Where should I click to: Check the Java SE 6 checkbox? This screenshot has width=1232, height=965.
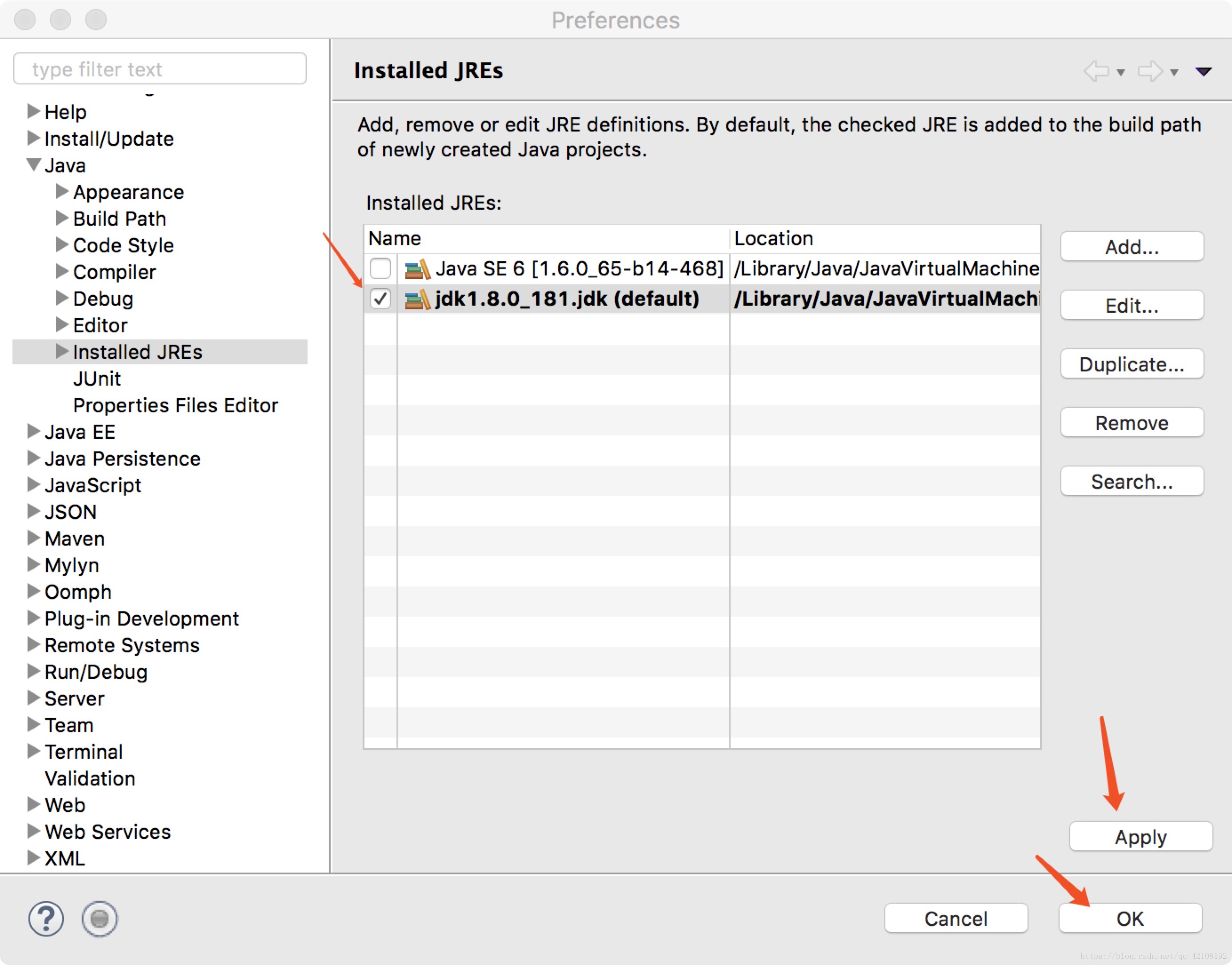[x=380, y=268]
